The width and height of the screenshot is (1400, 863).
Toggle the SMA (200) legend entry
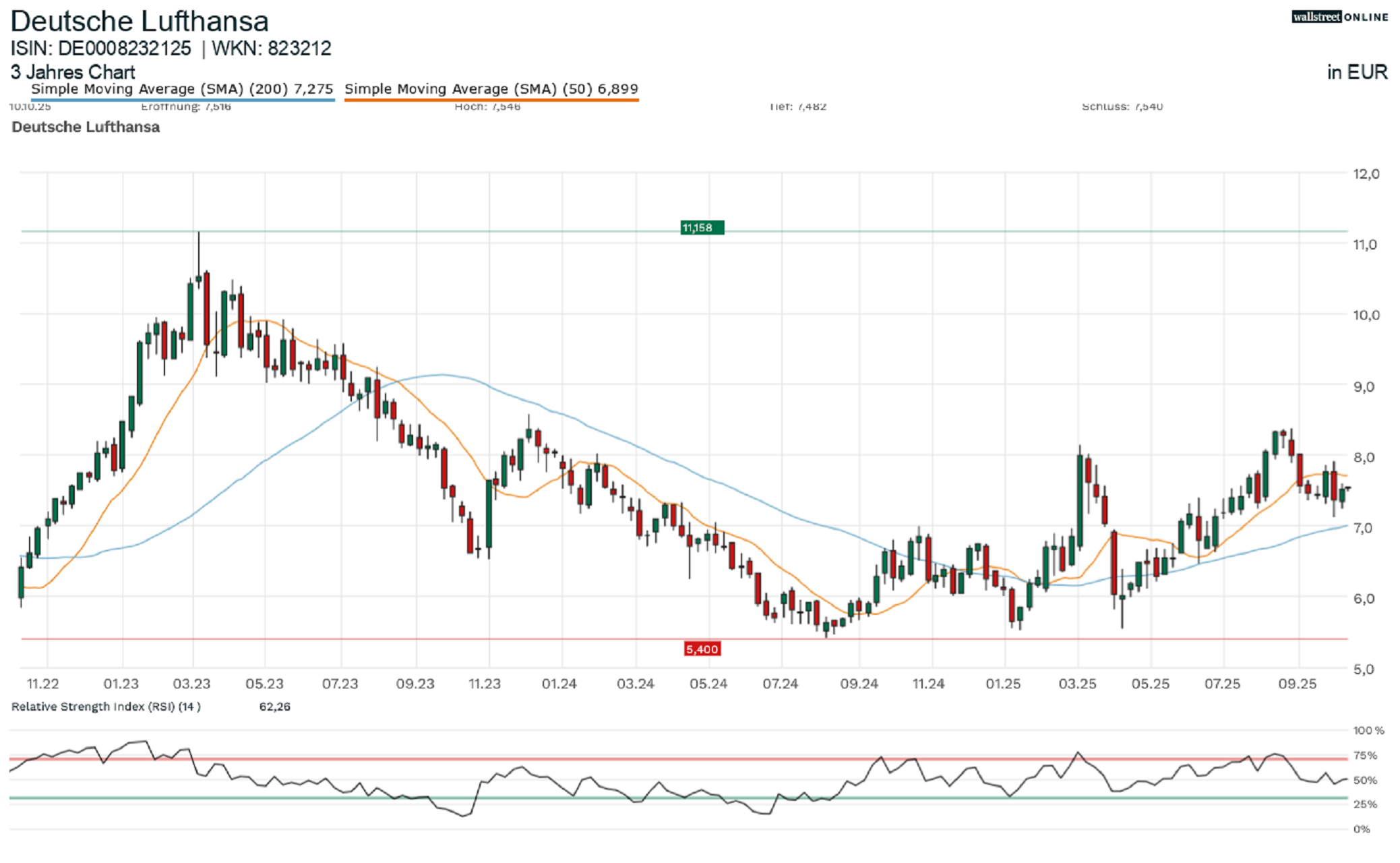[x=182, y=89]
